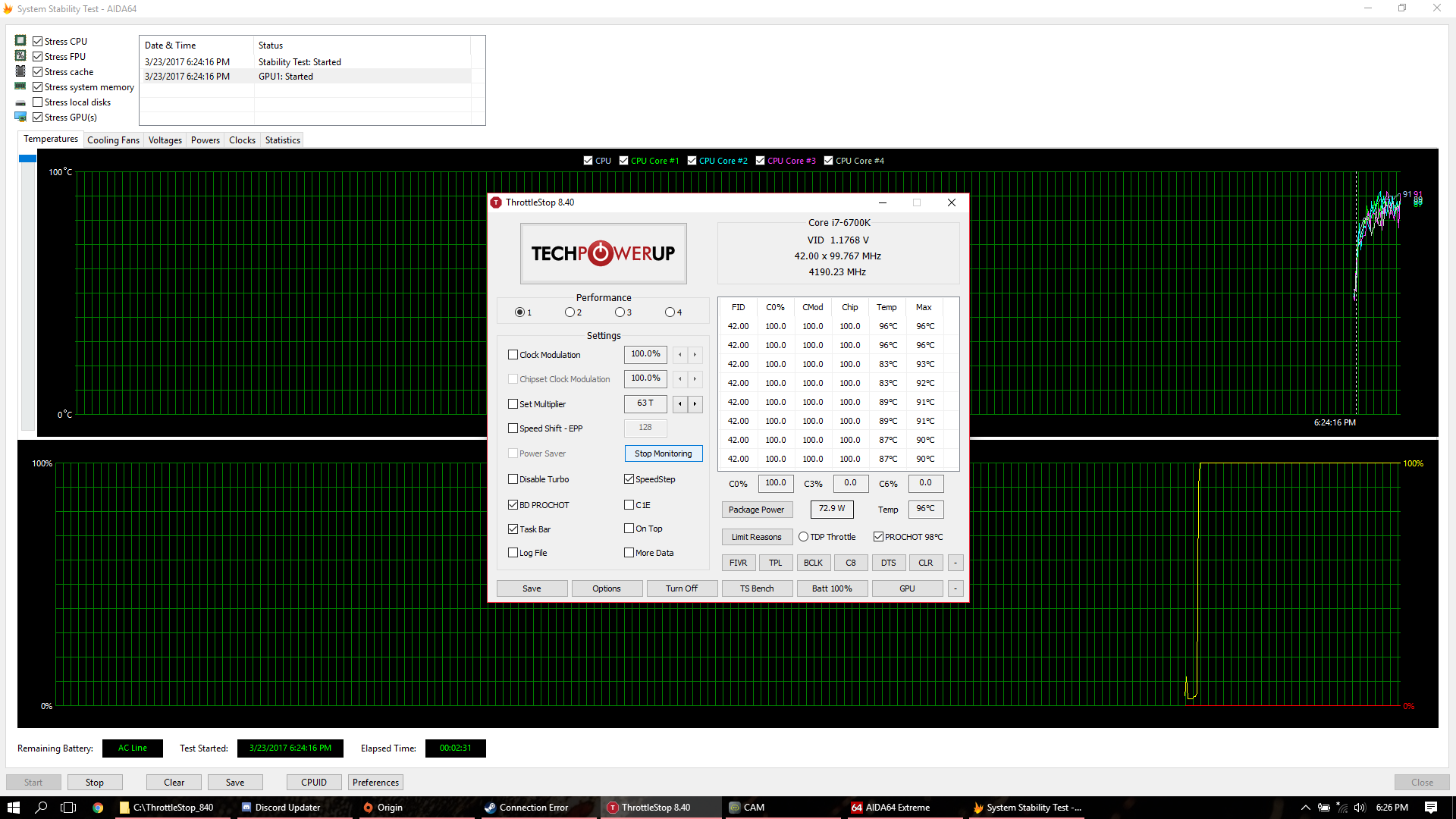Switch to Origin taskbar item
The height and width of the screenshot is (819, 1456).
tap(416, 808)
